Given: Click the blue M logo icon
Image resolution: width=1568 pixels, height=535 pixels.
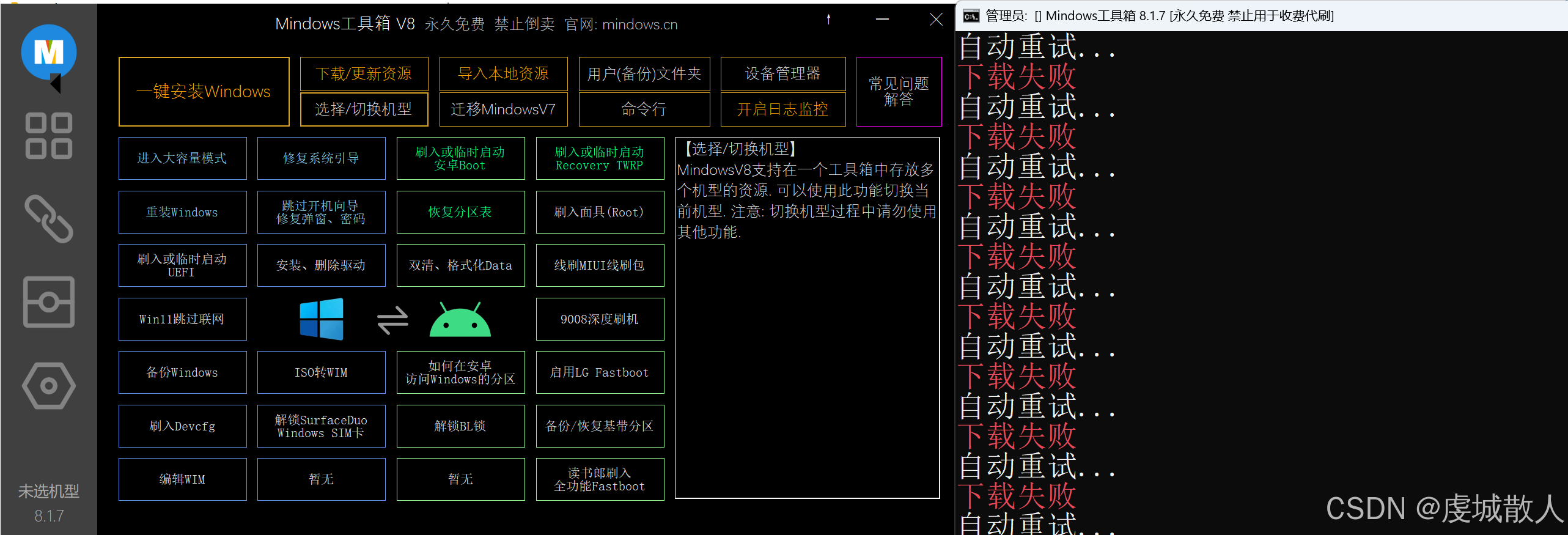Looking at the screenshot, I should point(49,53).
